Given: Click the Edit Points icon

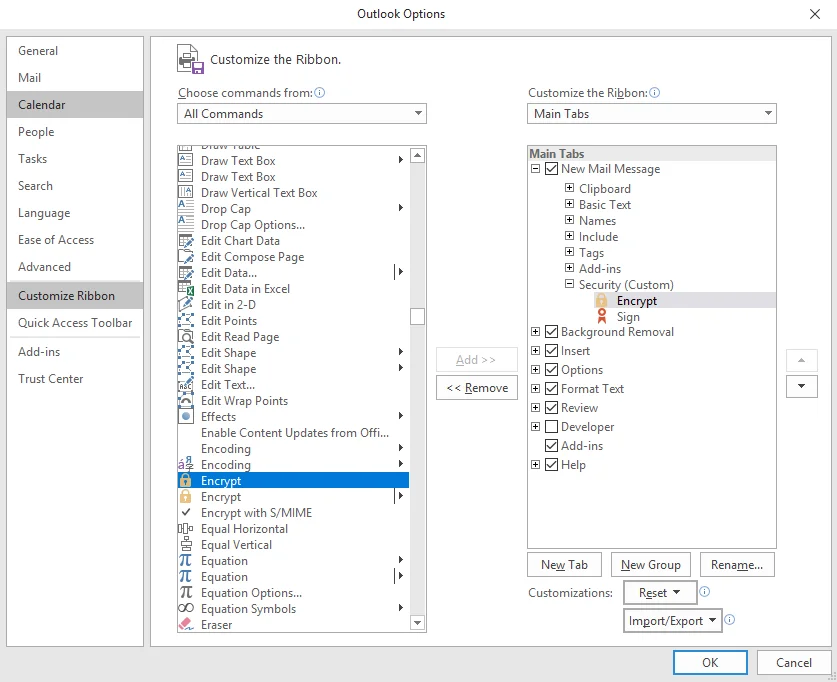Looking at the screenshot, I should (x=185, y=320).
